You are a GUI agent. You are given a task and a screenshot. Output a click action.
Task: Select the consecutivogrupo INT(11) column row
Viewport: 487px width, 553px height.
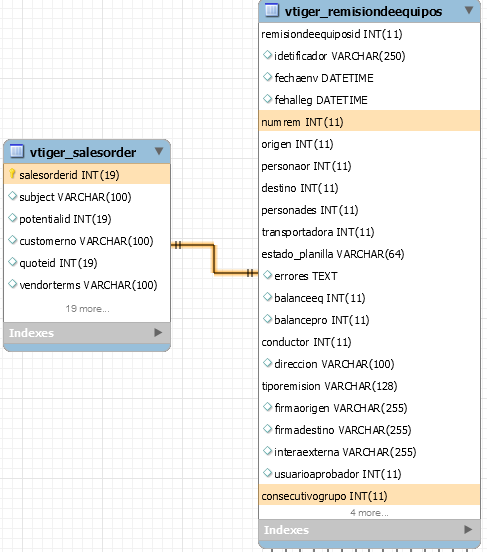click(x=369, y=496)
